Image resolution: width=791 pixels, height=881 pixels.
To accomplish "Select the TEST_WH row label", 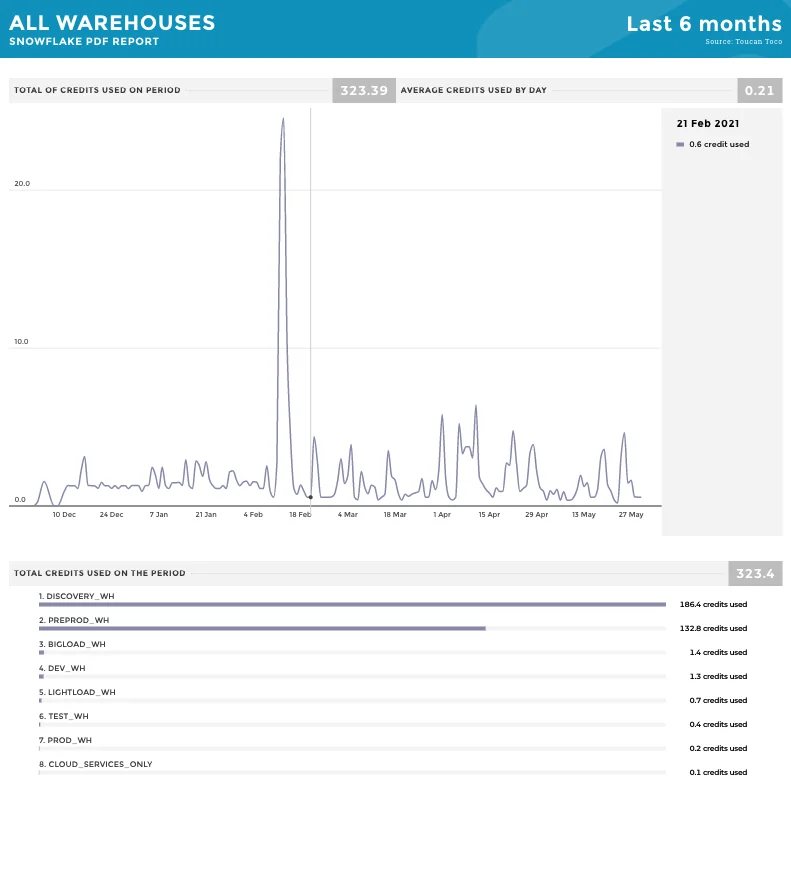I will (x=64, y=717).
